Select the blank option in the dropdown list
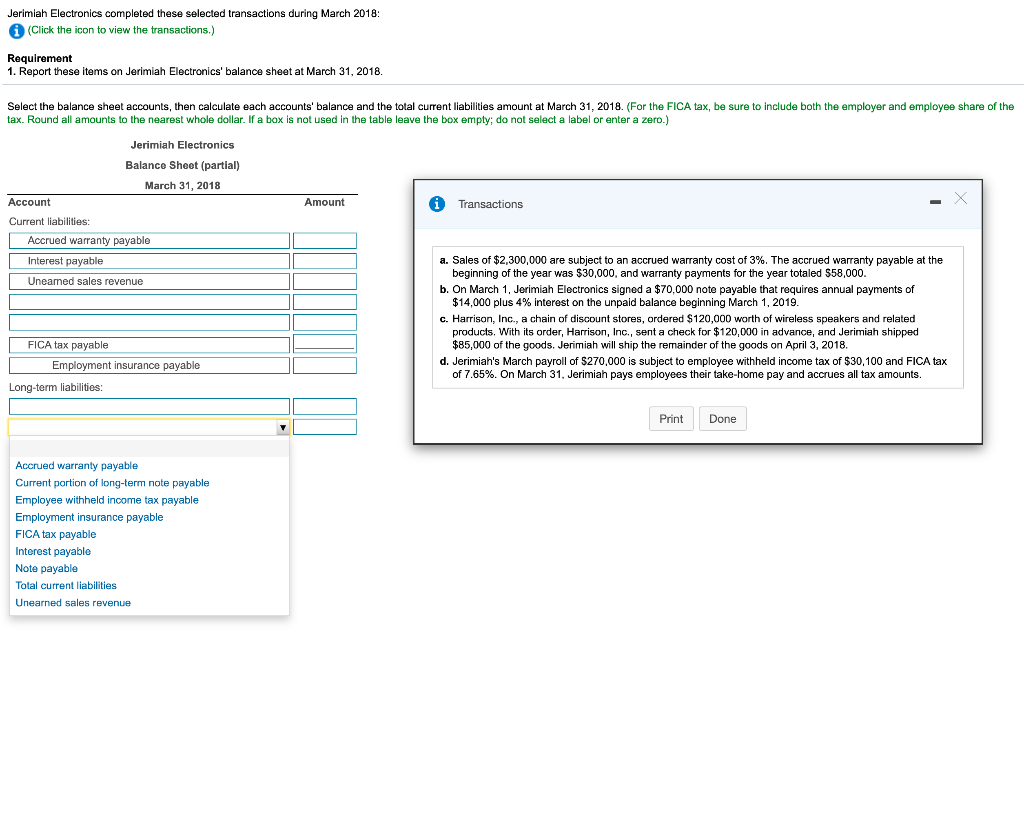The image size is (1024, 821). [149, 448]
